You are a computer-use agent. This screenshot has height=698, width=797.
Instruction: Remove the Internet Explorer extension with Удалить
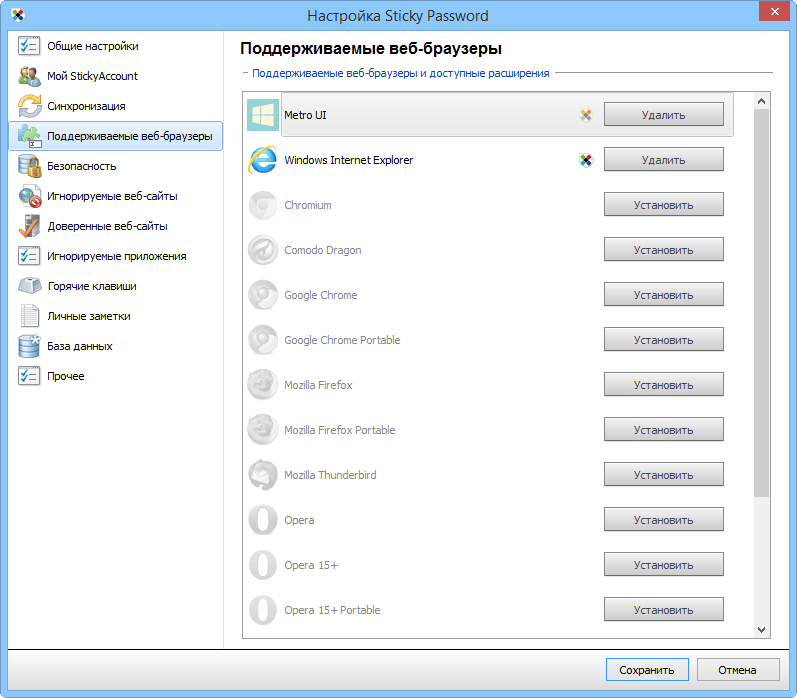pyautogui.click(x=663, y=159)
